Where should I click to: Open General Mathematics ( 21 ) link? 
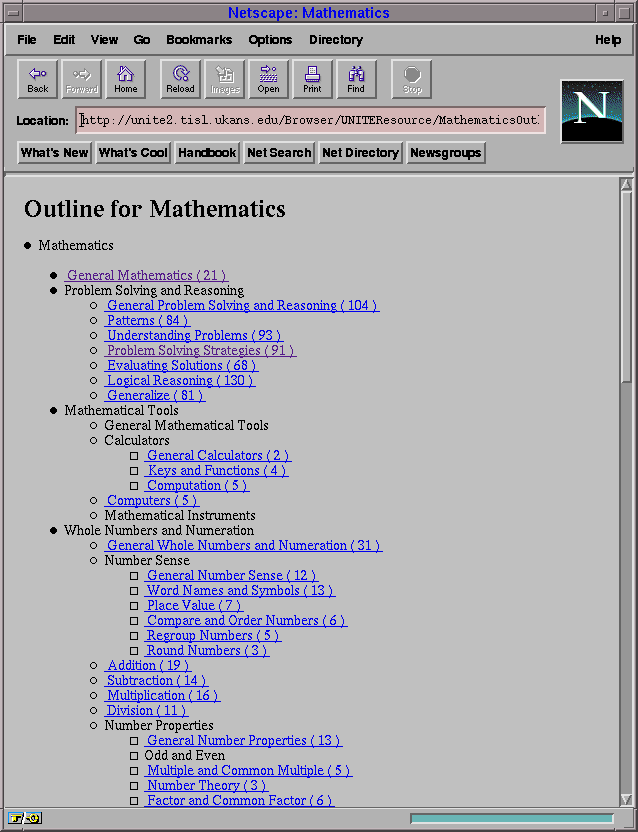[x=146, y=275]
